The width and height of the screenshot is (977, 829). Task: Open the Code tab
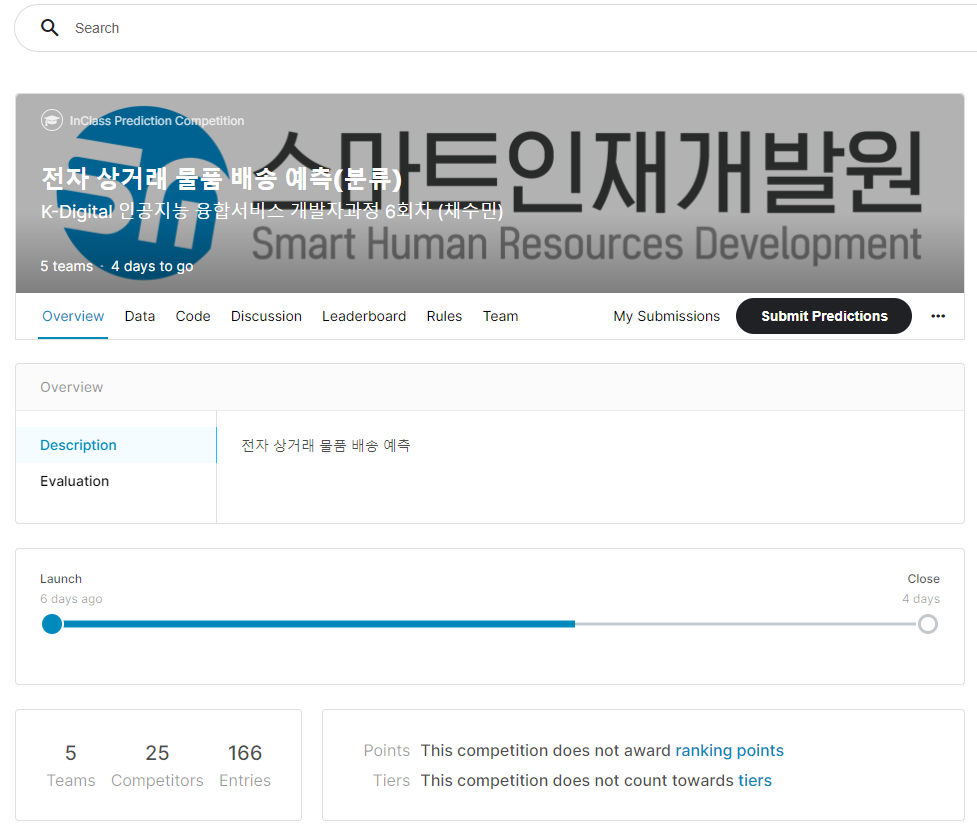coord(193,316)
